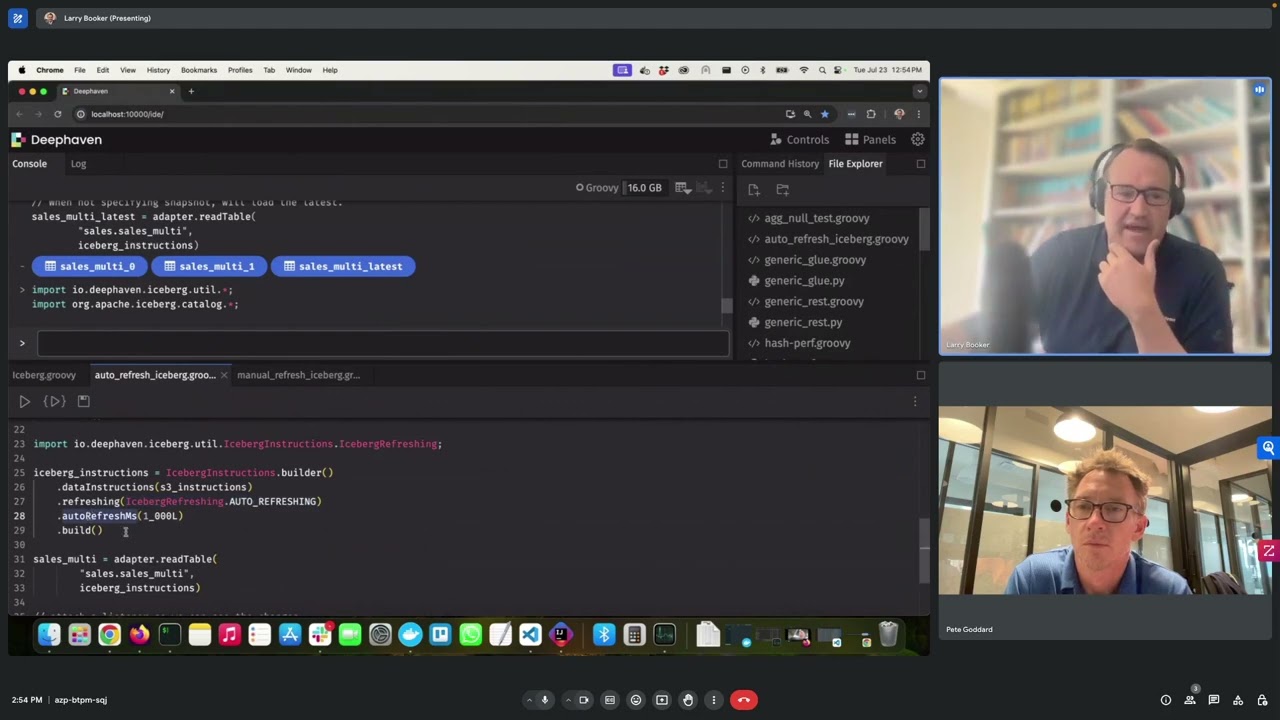Open the History menu in menu bar

(158, 70)
